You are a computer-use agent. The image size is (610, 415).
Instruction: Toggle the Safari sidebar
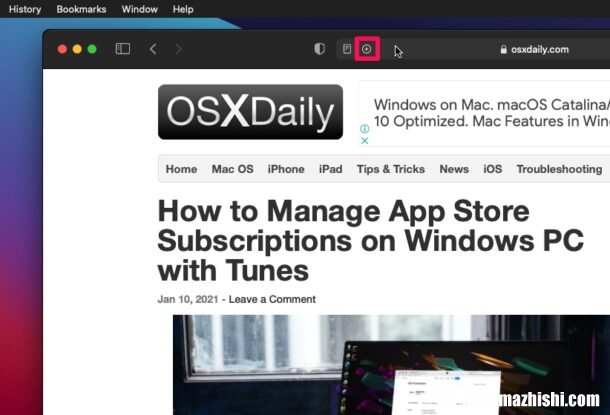[x=123, y=49]
